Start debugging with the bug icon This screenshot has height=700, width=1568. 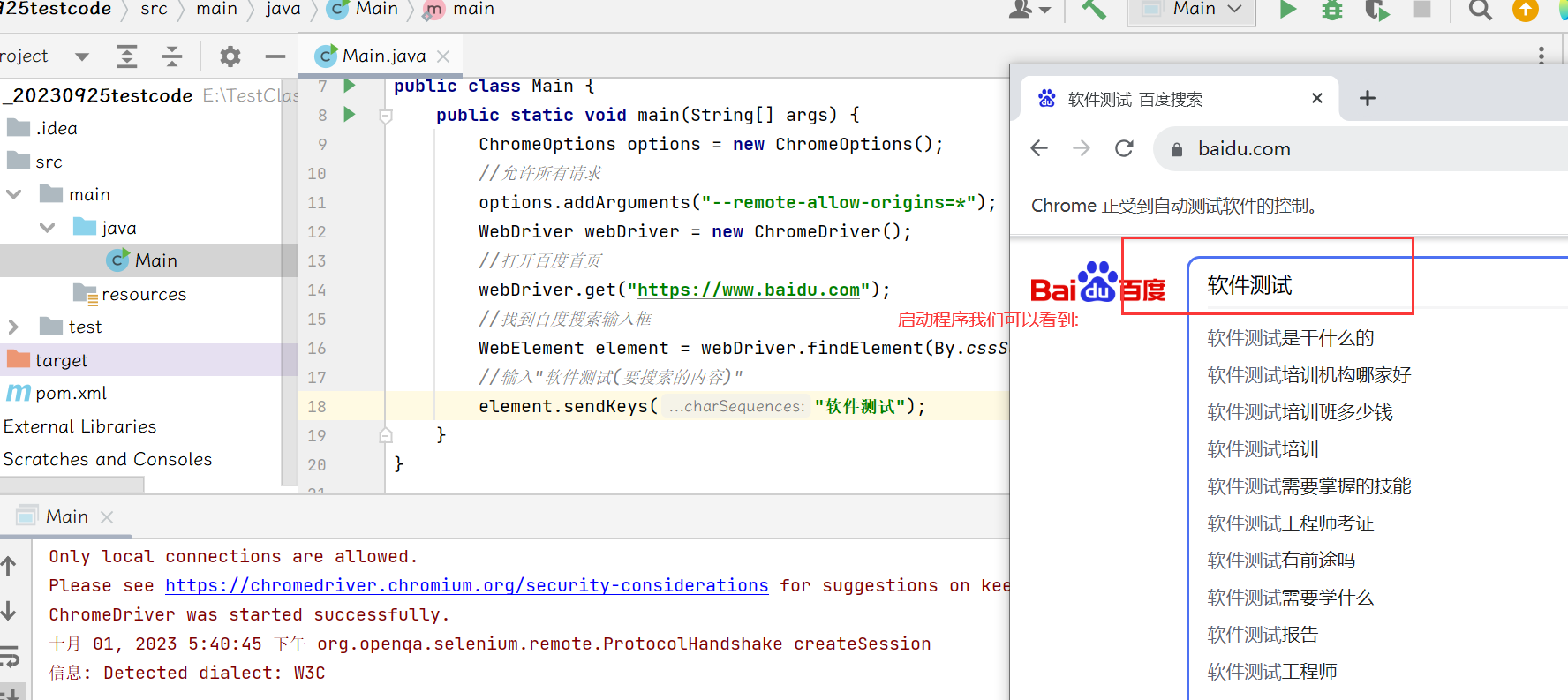click(1332, 10)
